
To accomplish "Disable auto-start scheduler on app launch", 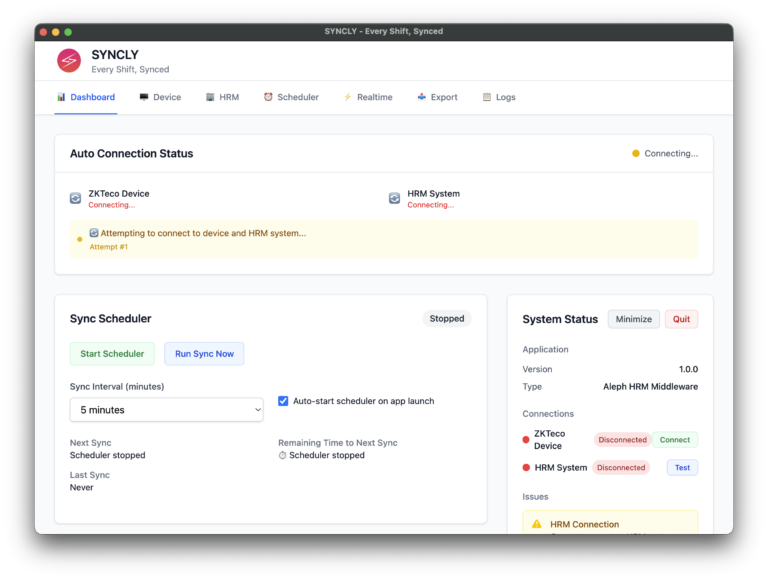I will 283,401.
